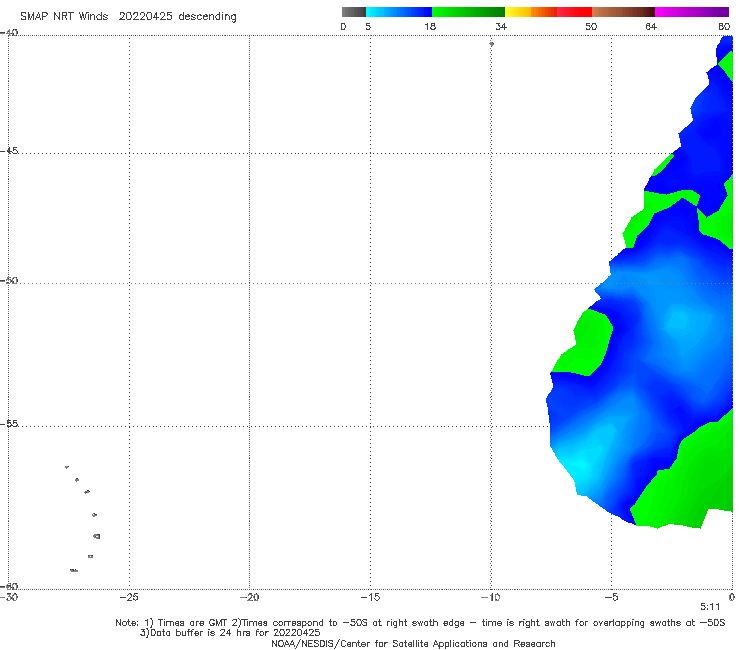Click the small island marker near -10 longitude
Image resolution: width=740 pixels, height=650 pixels.
pyautogui.click(x=491, y=44)
